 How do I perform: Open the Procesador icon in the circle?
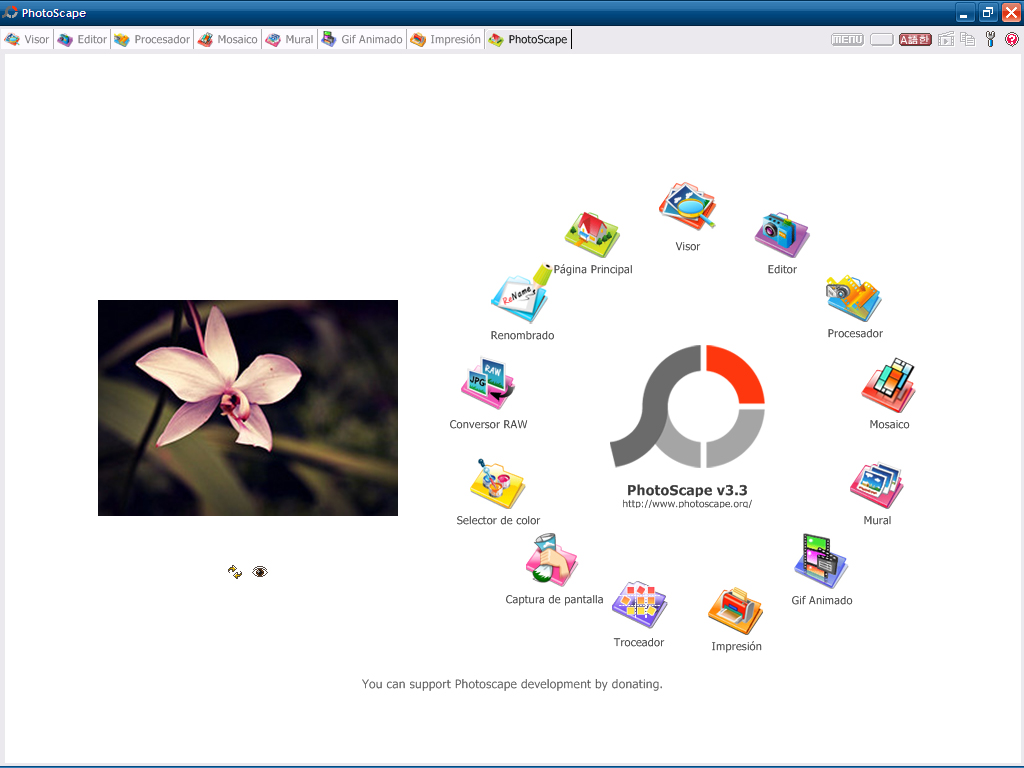point(854,298)
